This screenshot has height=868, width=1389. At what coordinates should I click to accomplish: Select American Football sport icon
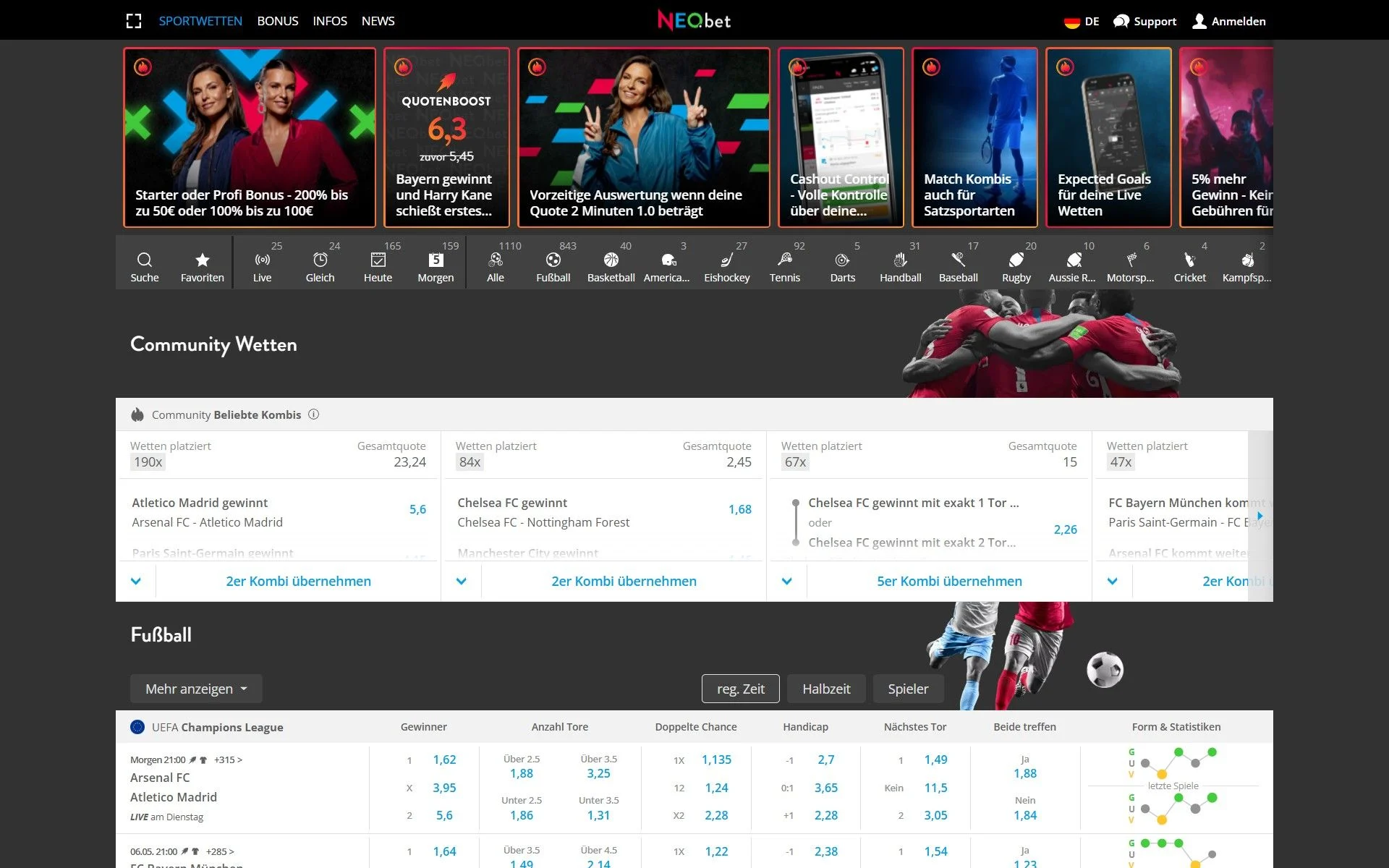click(x=669, y=260)
